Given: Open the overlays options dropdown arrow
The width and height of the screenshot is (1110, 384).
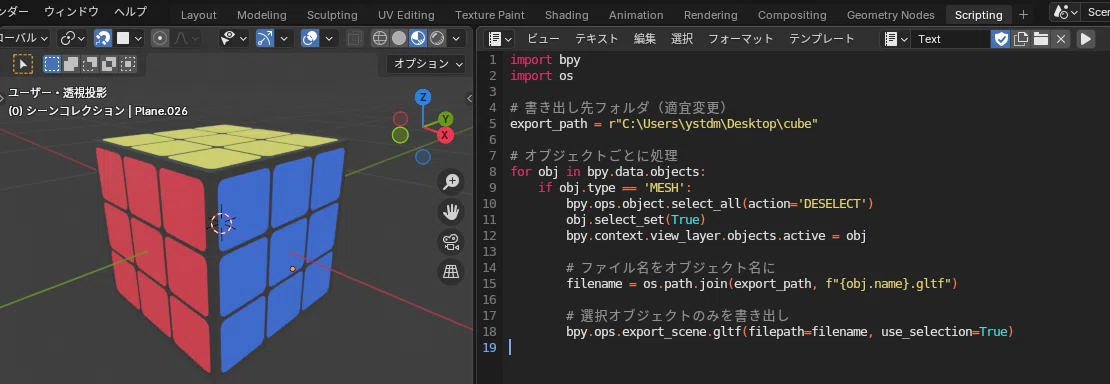Looking at the screenshot, I should (x=329, y=38).
